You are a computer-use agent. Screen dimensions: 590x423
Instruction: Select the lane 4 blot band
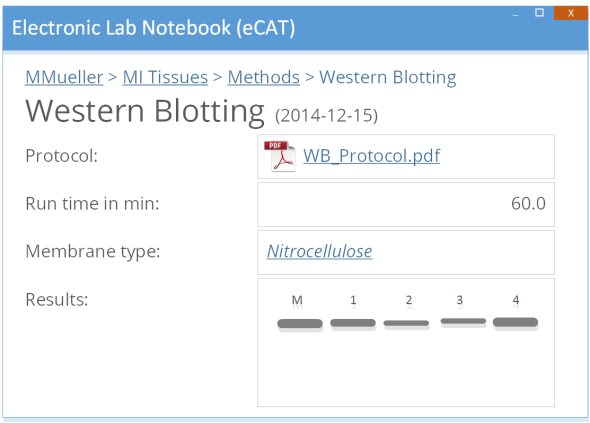coord(515,322)
